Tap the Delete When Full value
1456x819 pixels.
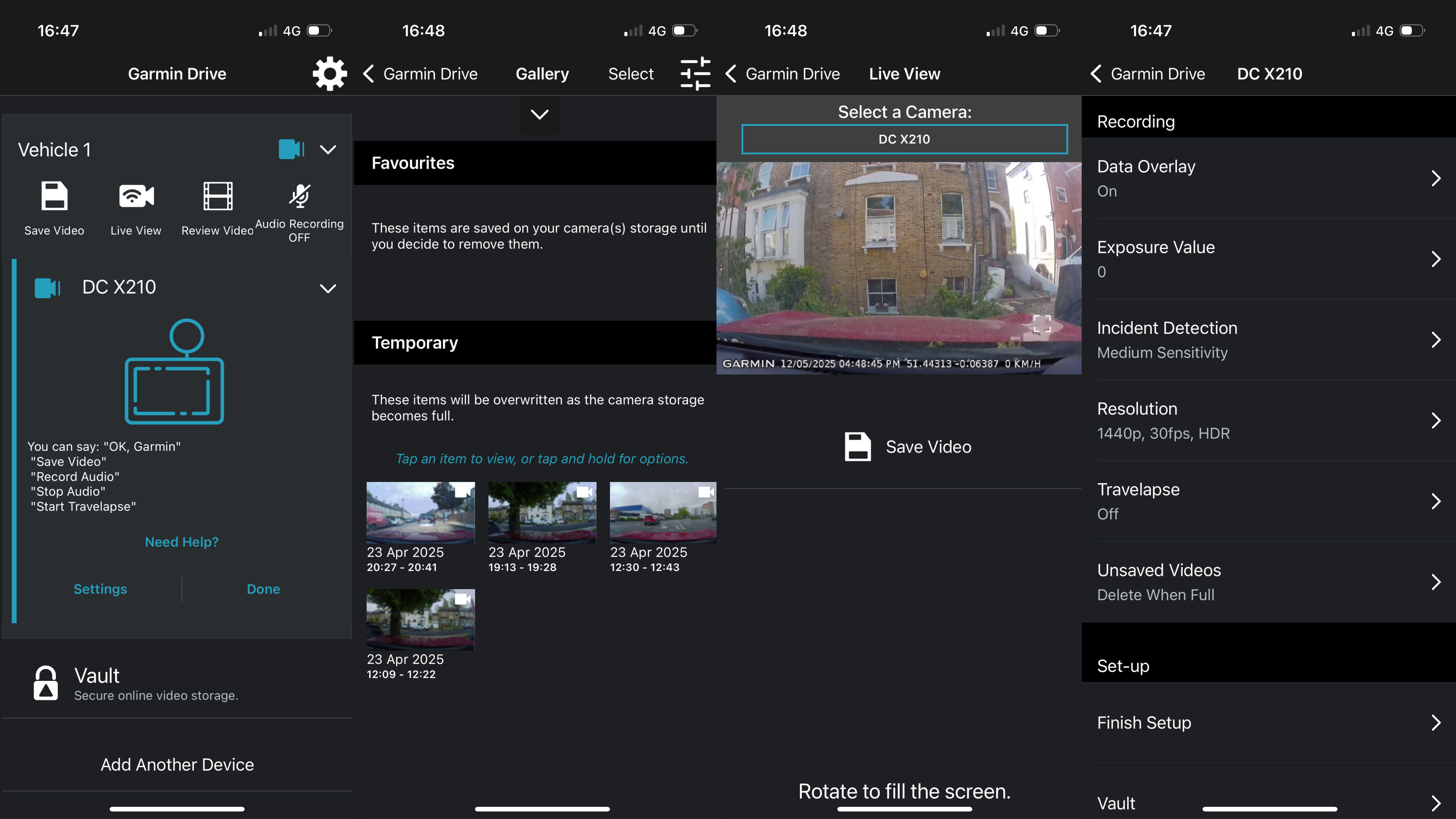tap(1156, 595)
